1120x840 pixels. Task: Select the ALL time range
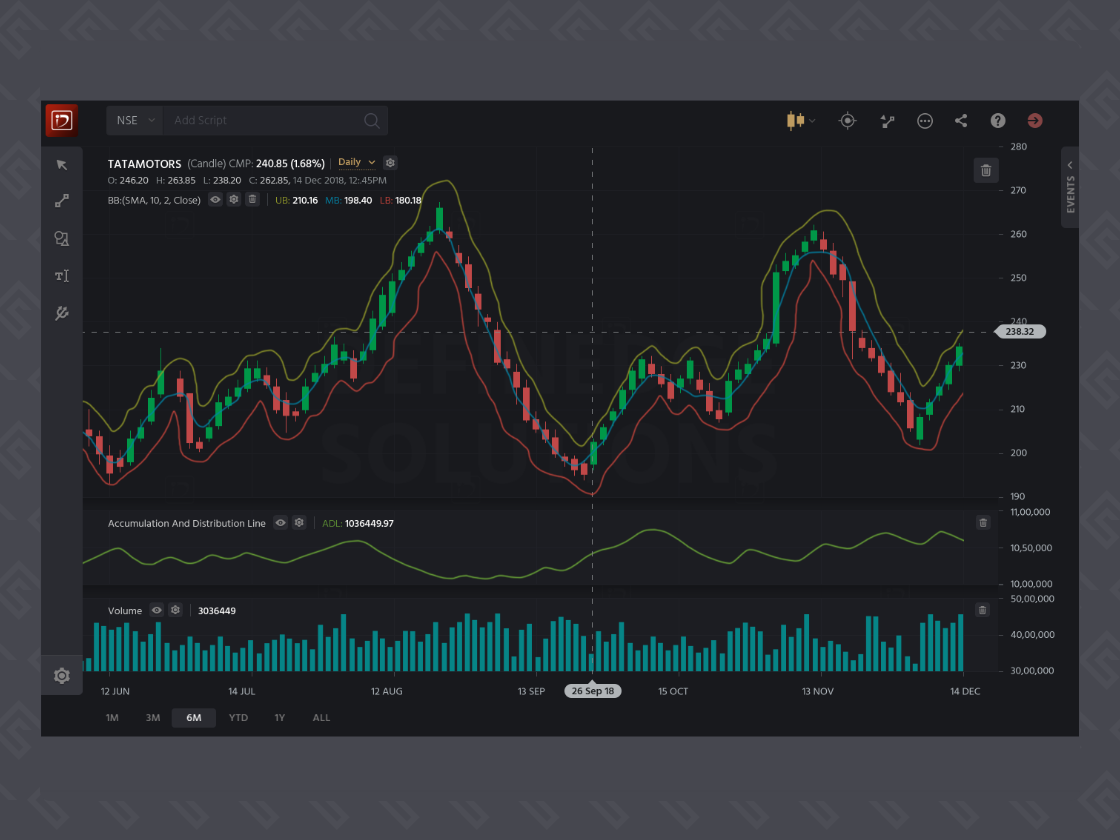321,717
